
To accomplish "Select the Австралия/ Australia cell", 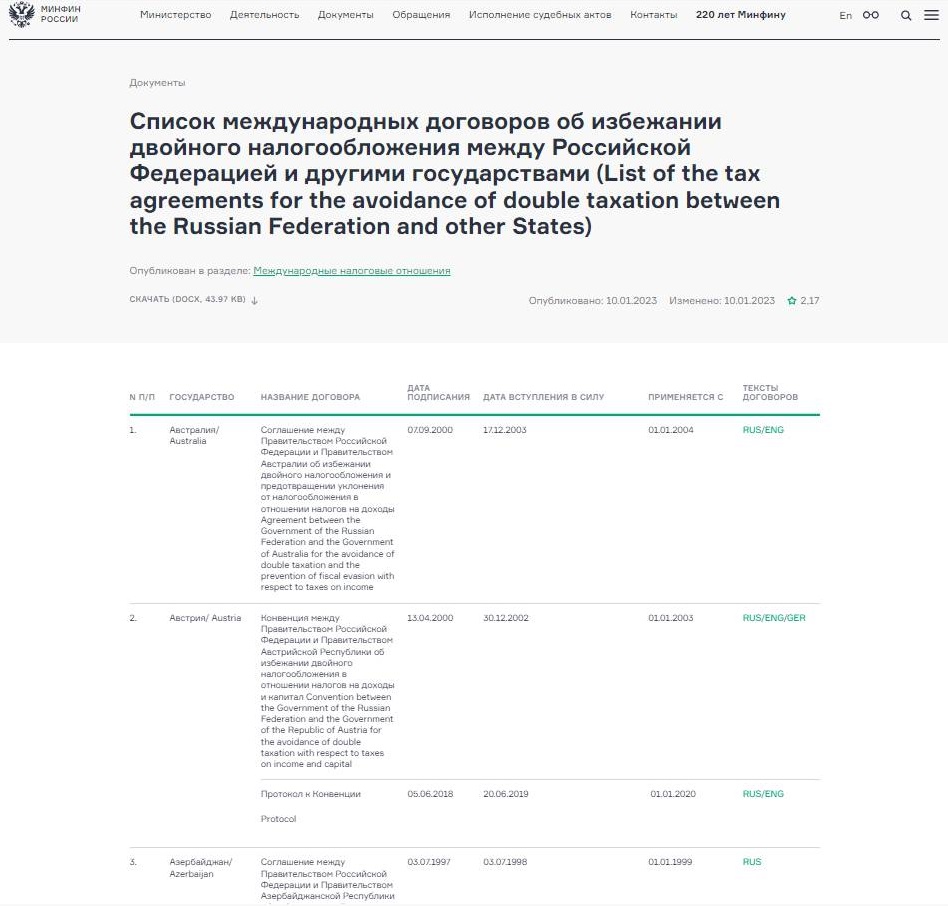I will 194,435.
